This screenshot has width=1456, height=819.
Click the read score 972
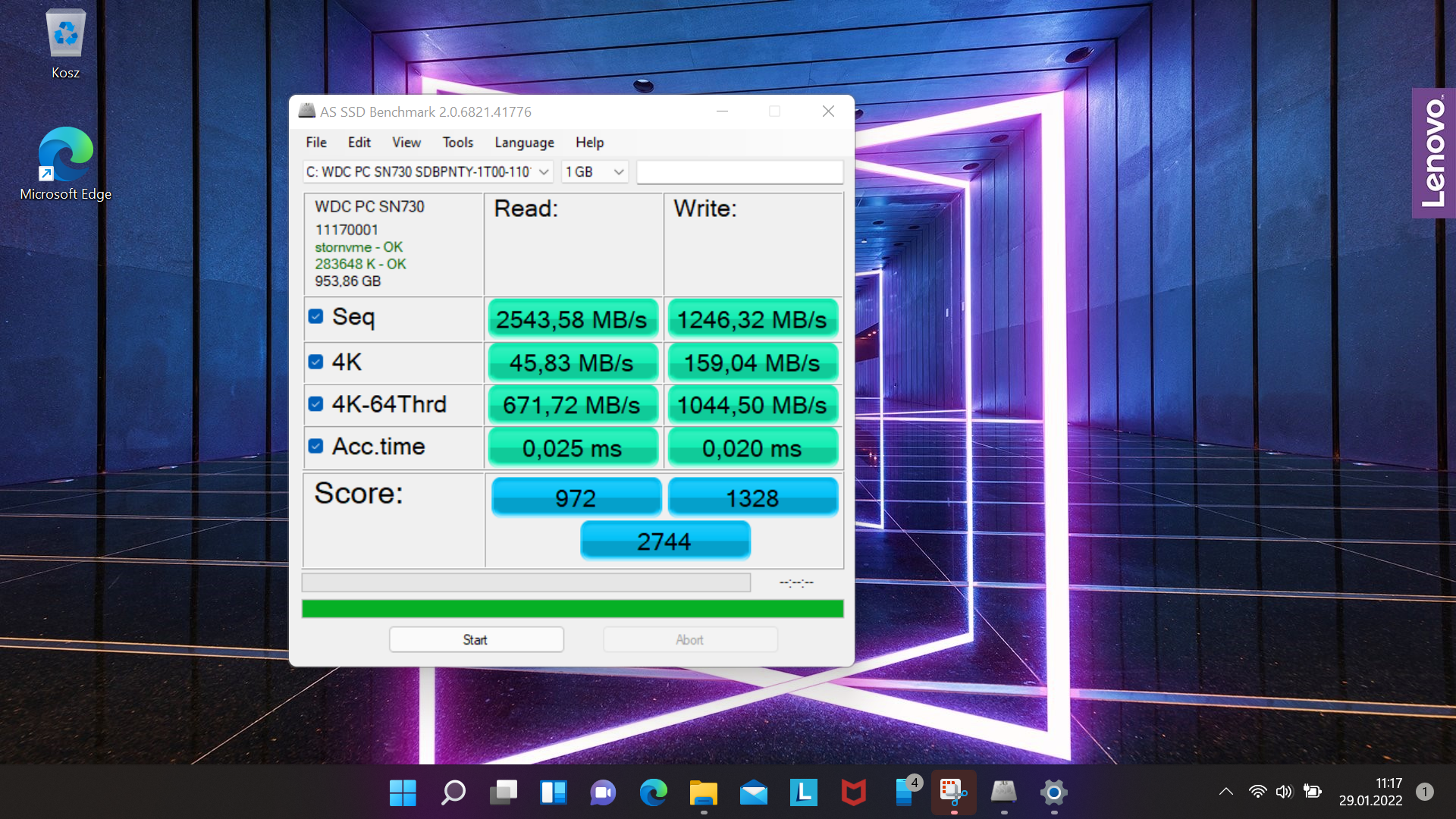coord(576,497)
